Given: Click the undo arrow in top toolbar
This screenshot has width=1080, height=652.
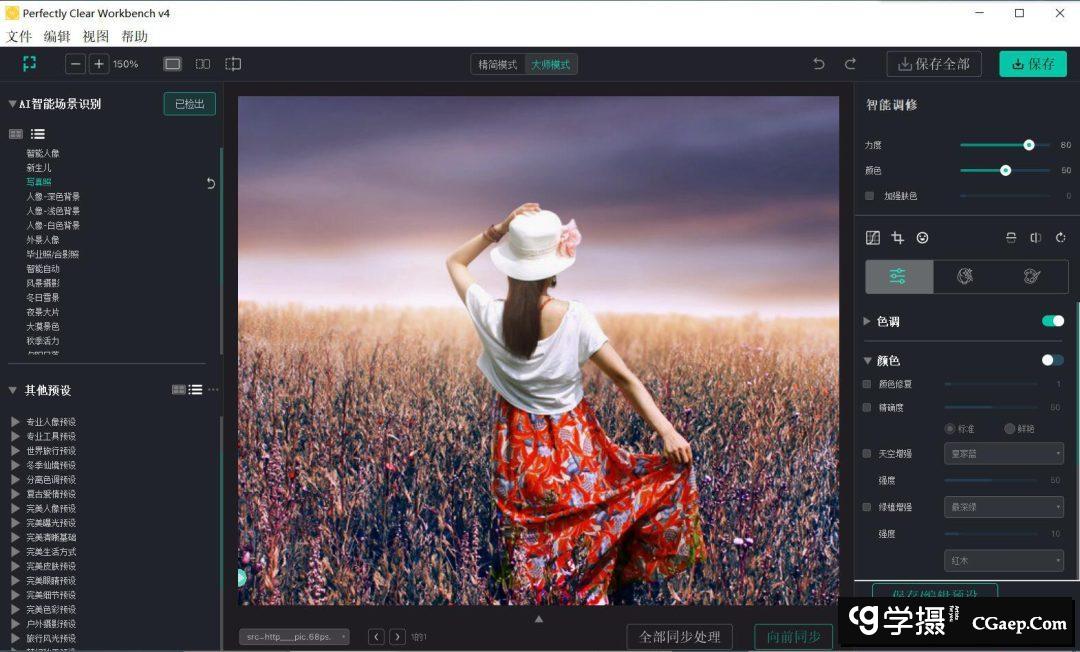Looking at the screenshot, I should 819,64.
